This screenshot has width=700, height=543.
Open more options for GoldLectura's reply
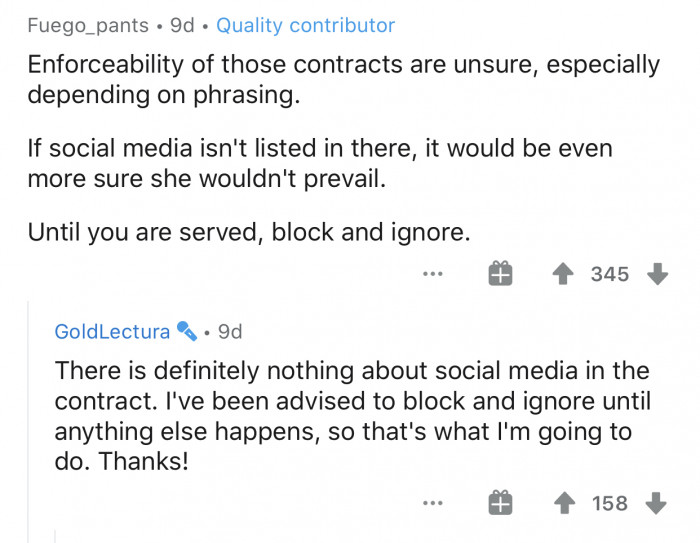431,504
